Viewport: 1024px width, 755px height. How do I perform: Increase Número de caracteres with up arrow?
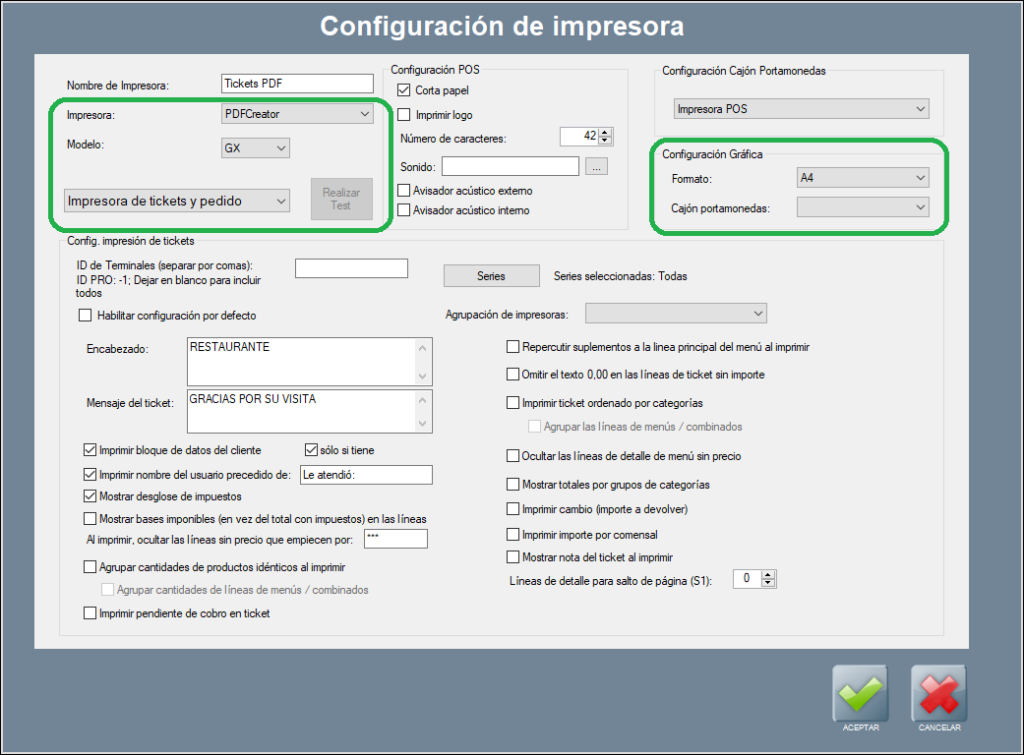point(605,132)
